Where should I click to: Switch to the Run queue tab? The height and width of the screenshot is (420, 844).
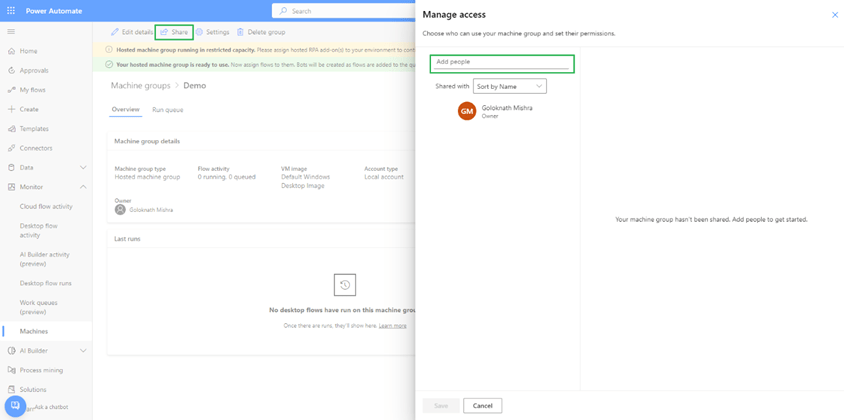(x=167, y=110)
